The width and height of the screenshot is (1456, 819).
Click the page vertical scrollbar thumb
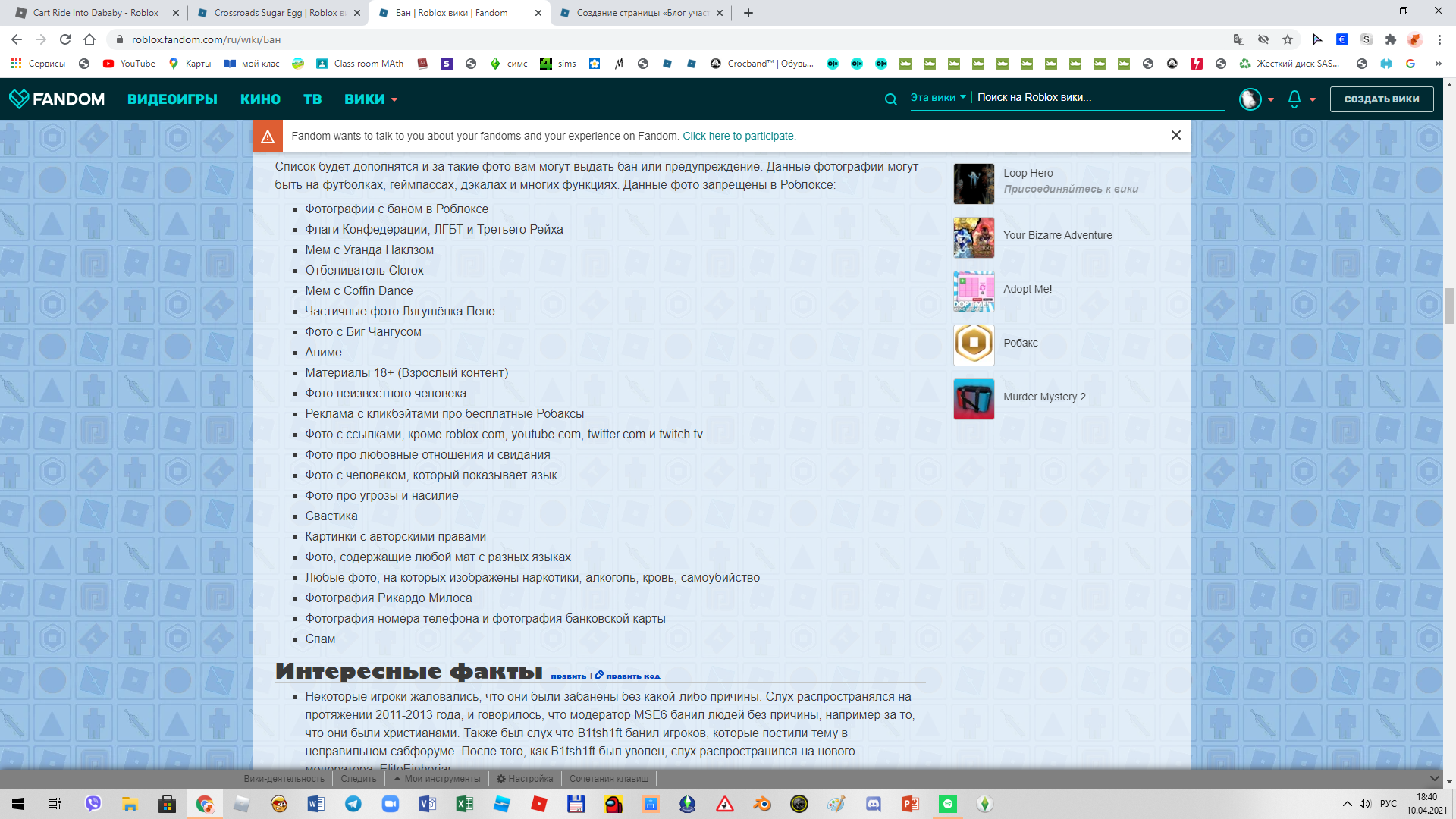point(1449,306)
